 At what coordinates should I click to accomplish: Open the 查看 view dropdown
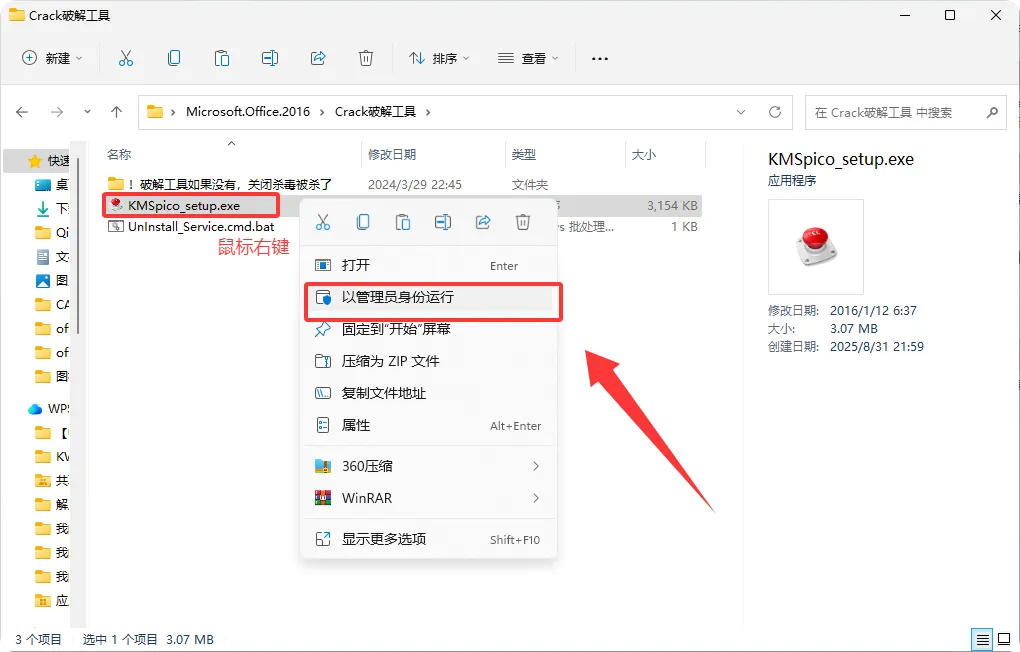528,59
